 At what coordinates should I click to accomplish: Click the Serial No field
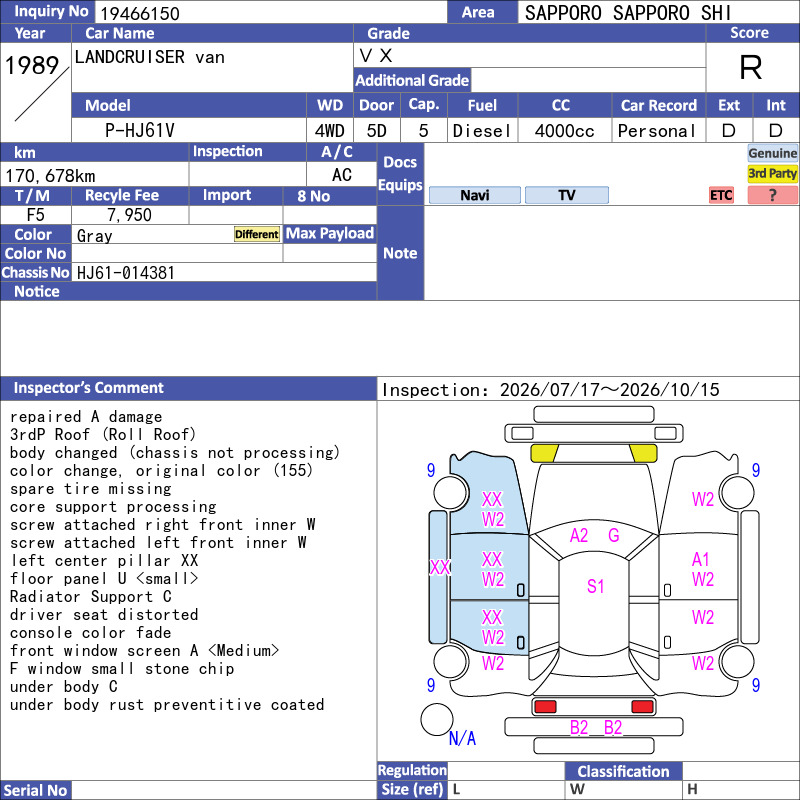pos(224,790)
